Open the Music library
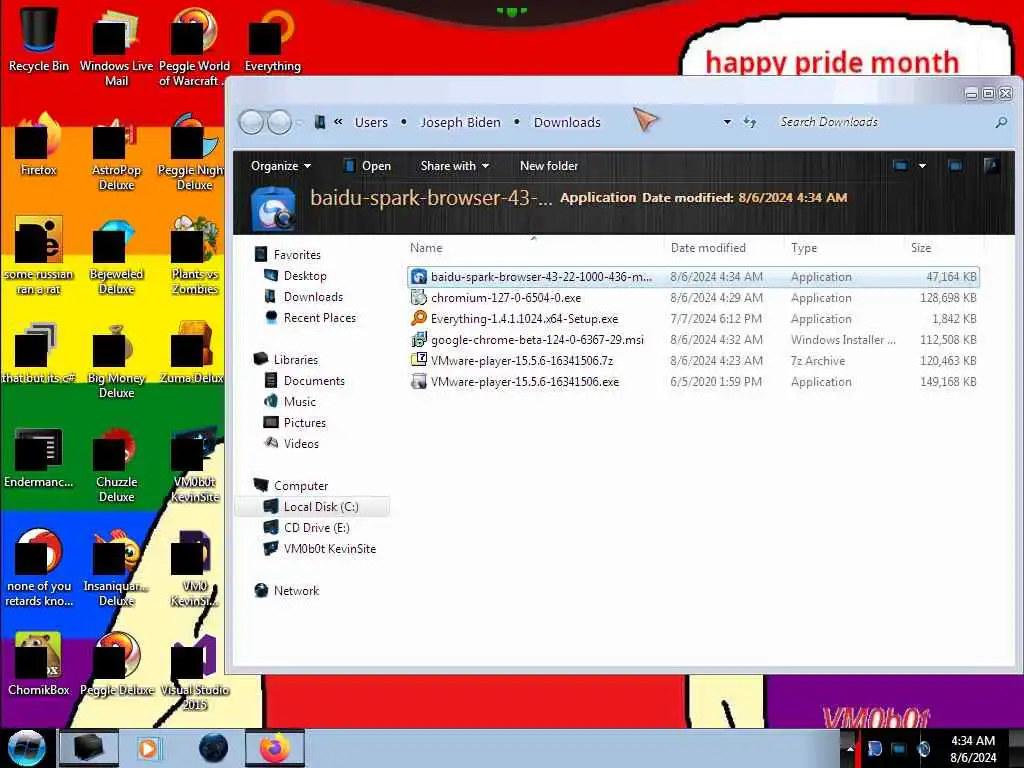The height and width of the screenshot is (768, 1024). [x=290, y=401]
